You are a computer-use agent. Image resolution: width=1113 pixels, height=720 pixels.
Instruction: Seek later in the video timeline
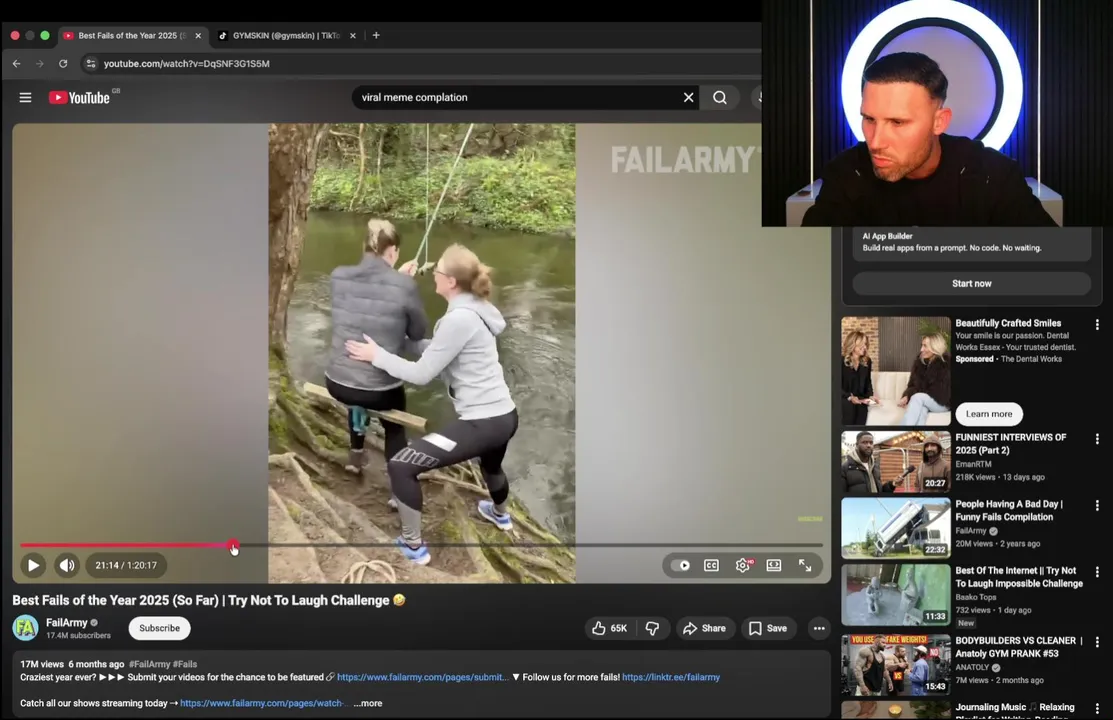529,545
